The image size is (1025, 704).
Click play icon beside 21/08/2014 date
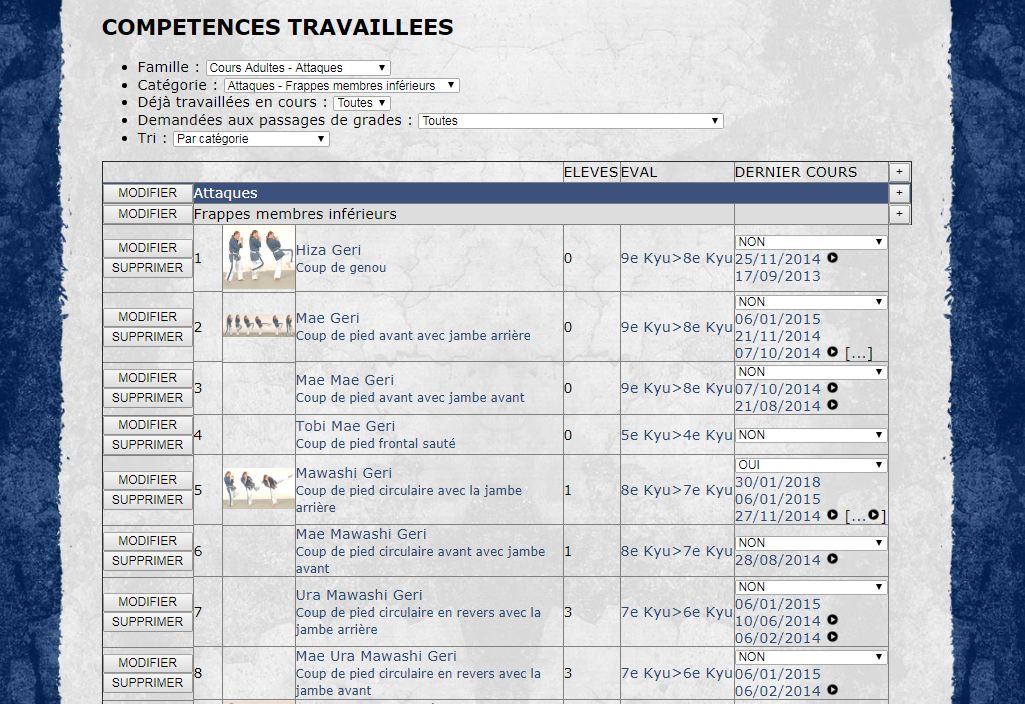click(832, 405)
